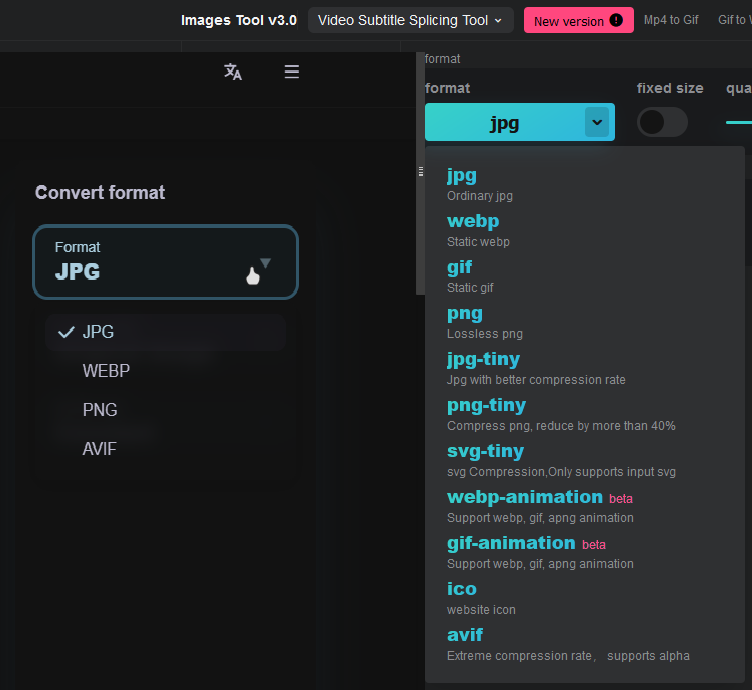Choose png Lossless png option
Screen dimensions: 752x690
584,322
